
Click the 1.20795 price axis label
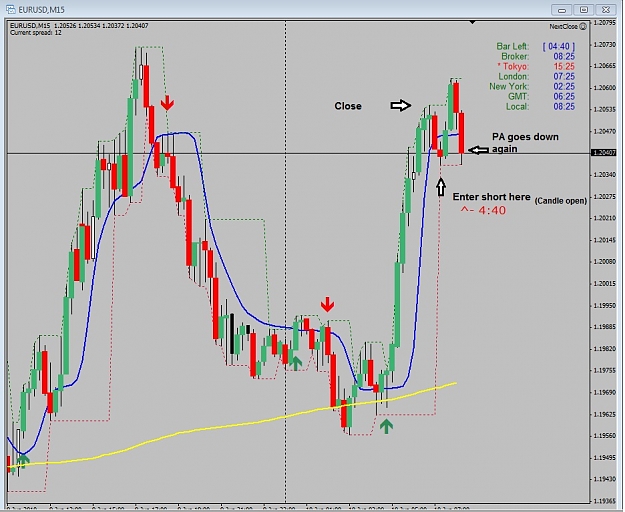click(x=605, y=23)
